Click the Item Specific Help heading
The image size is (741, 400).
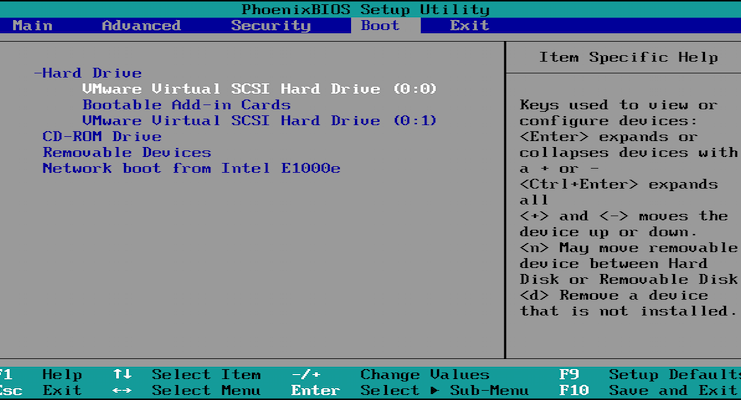(x=629, y=58)
